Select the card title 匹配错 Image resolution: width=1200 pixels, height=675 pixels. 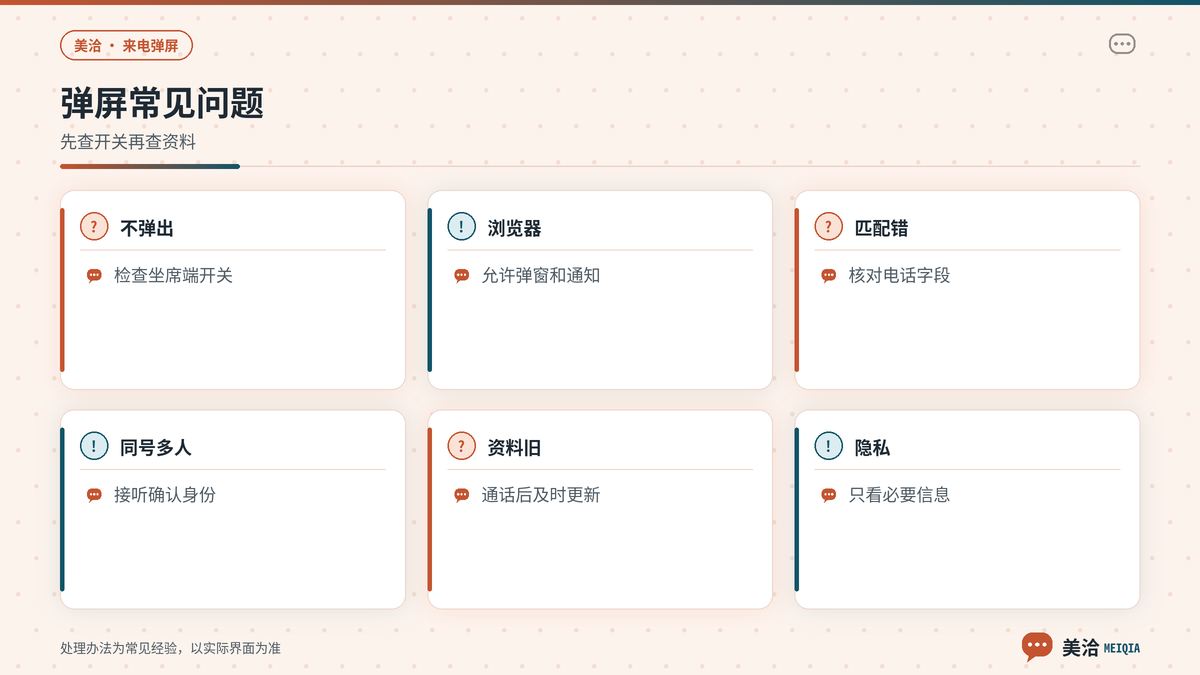[881, 228]
